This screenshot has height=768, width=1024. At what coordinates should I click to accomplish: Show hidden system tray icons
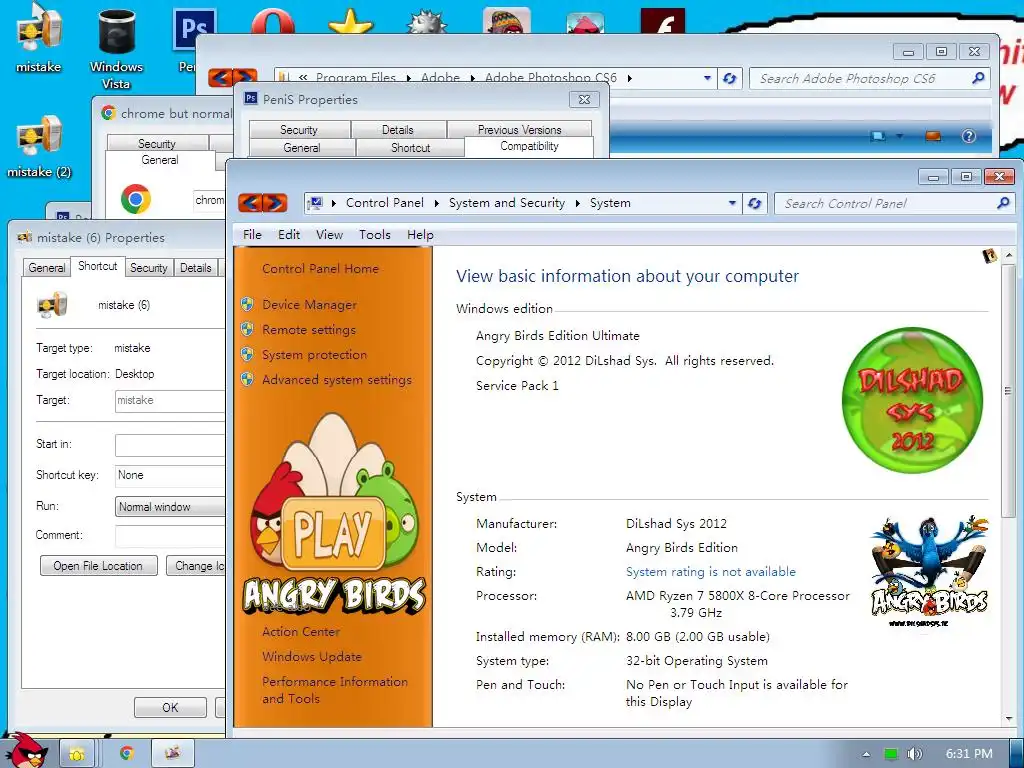coord(866,754)
